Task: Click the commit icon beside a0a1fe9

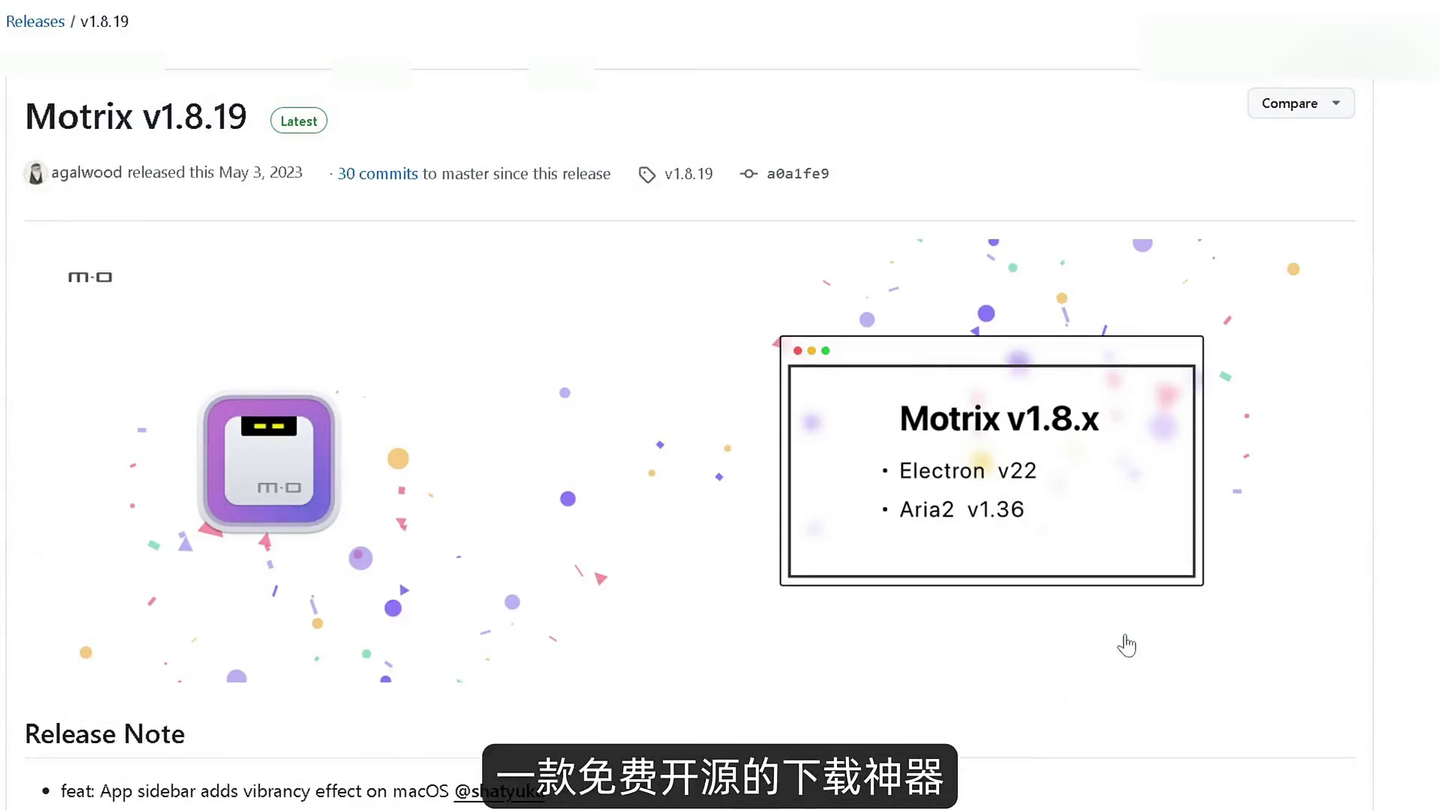Action: [748, 174]
